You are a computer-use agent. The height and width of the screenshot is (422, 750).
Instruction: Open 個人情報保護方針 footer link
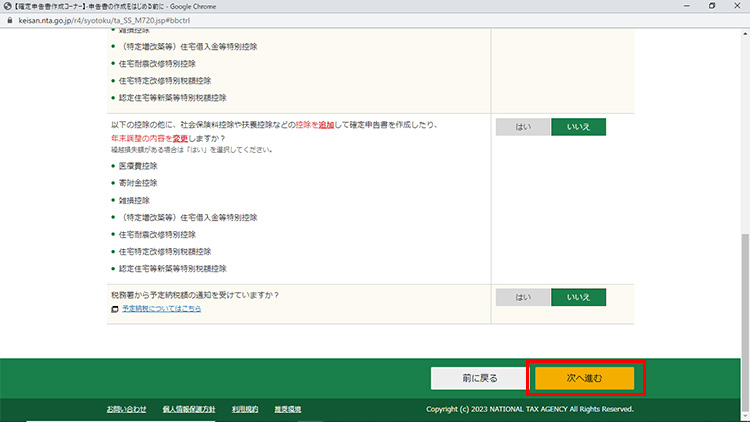(x=188, y=409)
